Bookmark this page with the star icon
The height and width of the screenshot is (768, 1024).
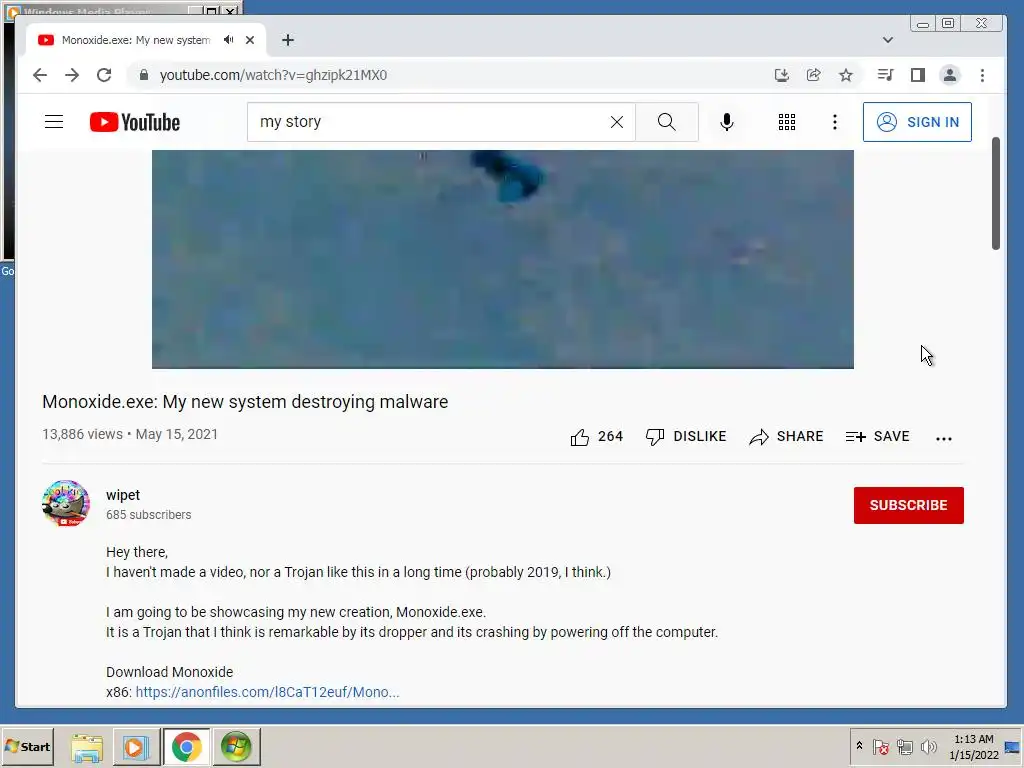point(846,75)
